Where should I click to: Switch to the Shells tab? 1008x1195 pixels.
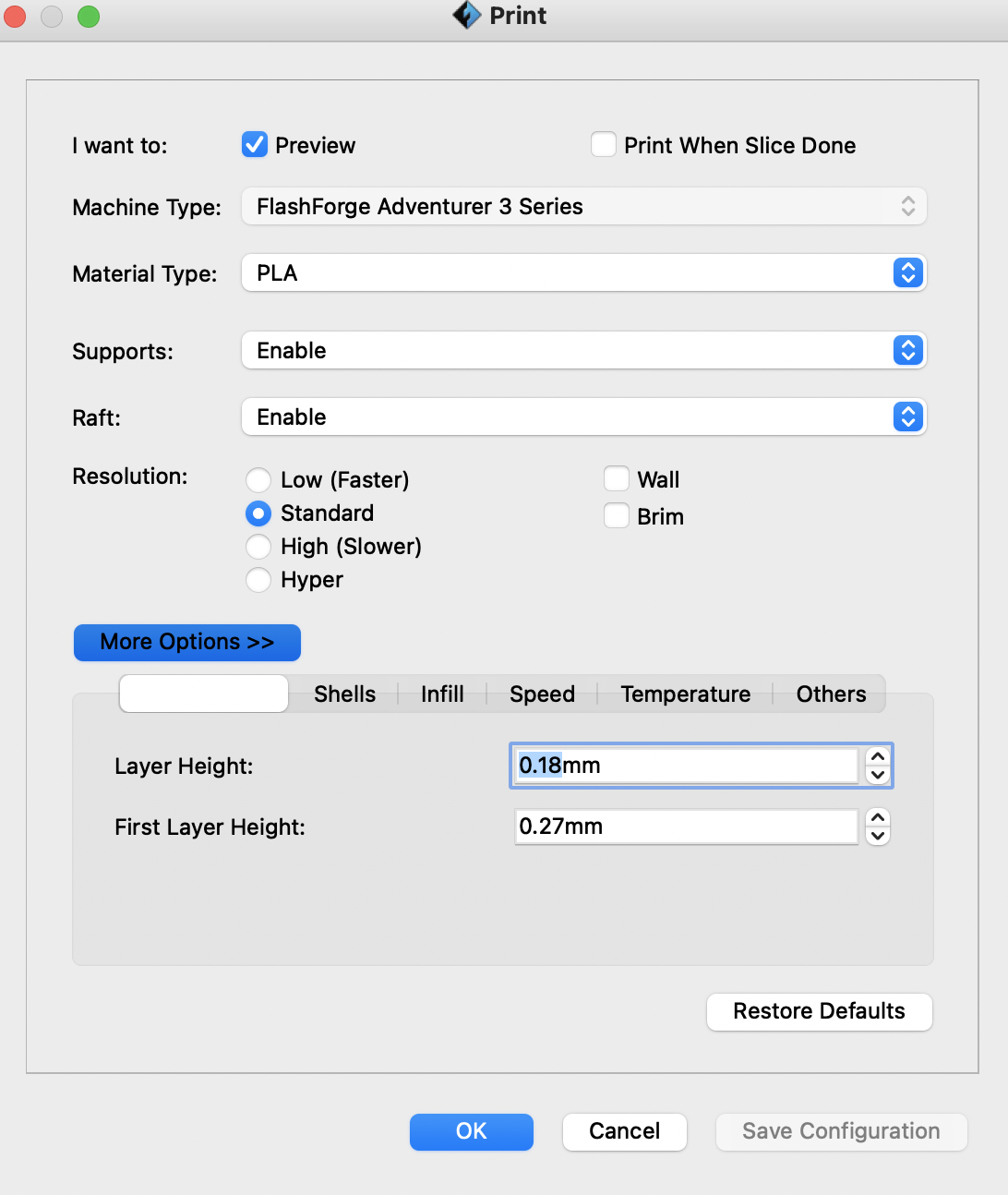coord(344,694)
